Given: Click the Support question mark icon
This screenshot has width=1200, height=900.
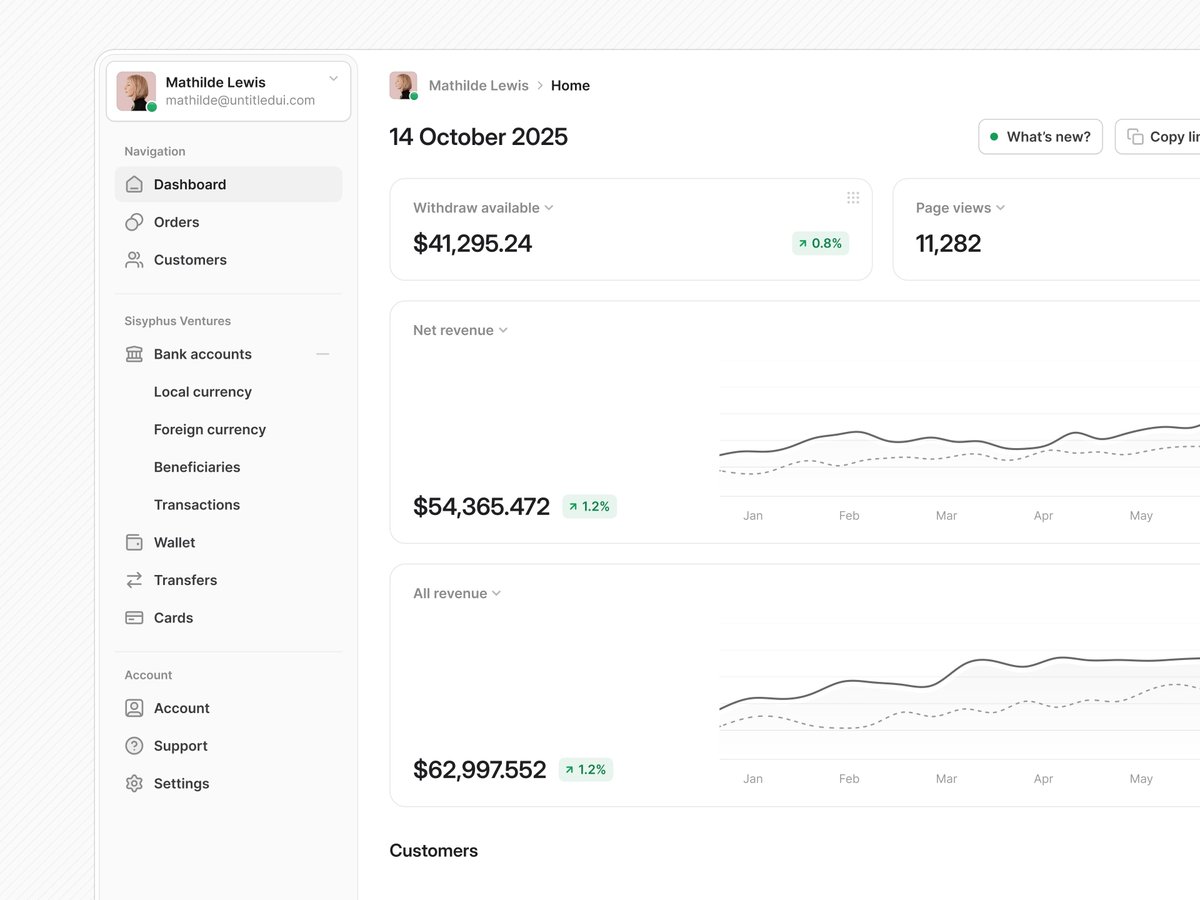Looking at the screenshot, I should pos(134,746).
